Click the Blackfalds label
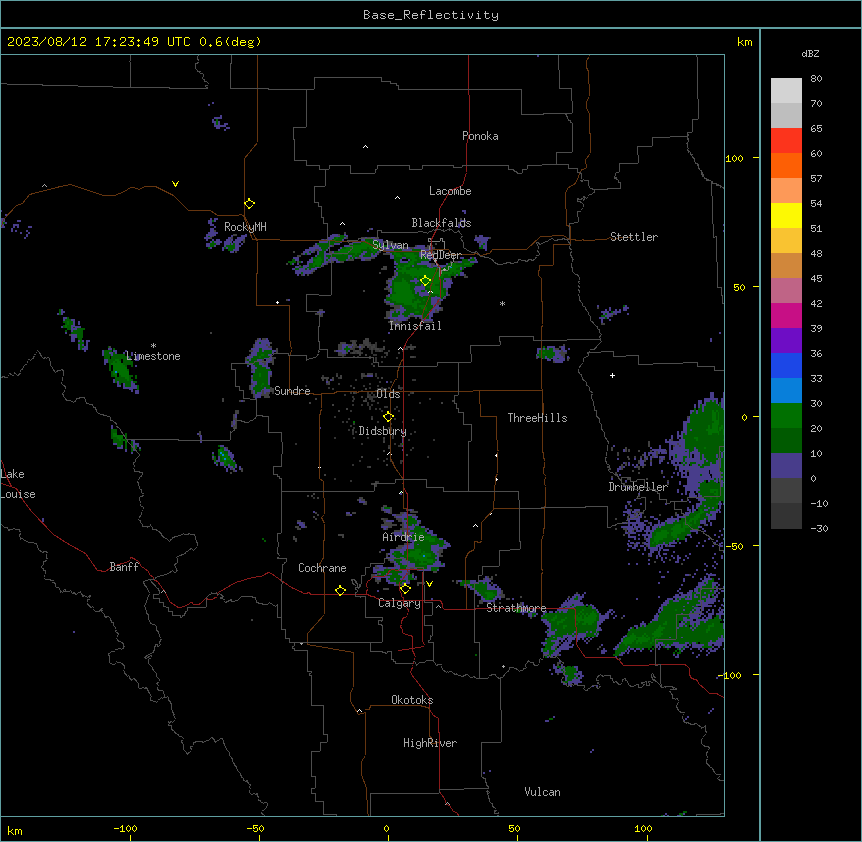Screen dimensions: 862x842 click(x=441, y=223)
